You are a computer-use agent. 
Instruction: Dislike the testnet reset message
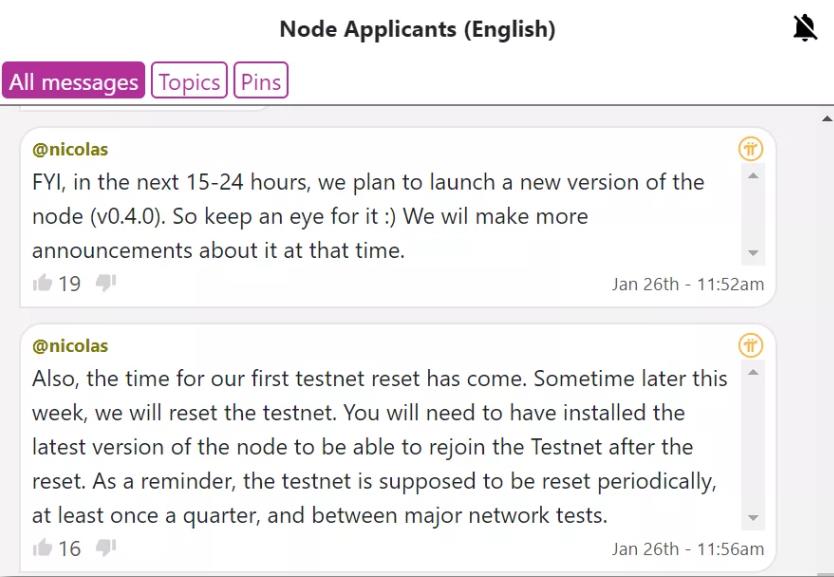tap(106, 547)
